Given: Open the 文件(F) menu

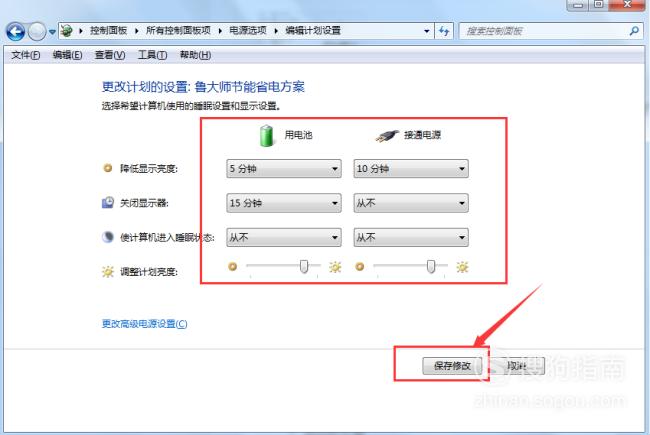Looking at the screenshot, I should click(25, 55).
